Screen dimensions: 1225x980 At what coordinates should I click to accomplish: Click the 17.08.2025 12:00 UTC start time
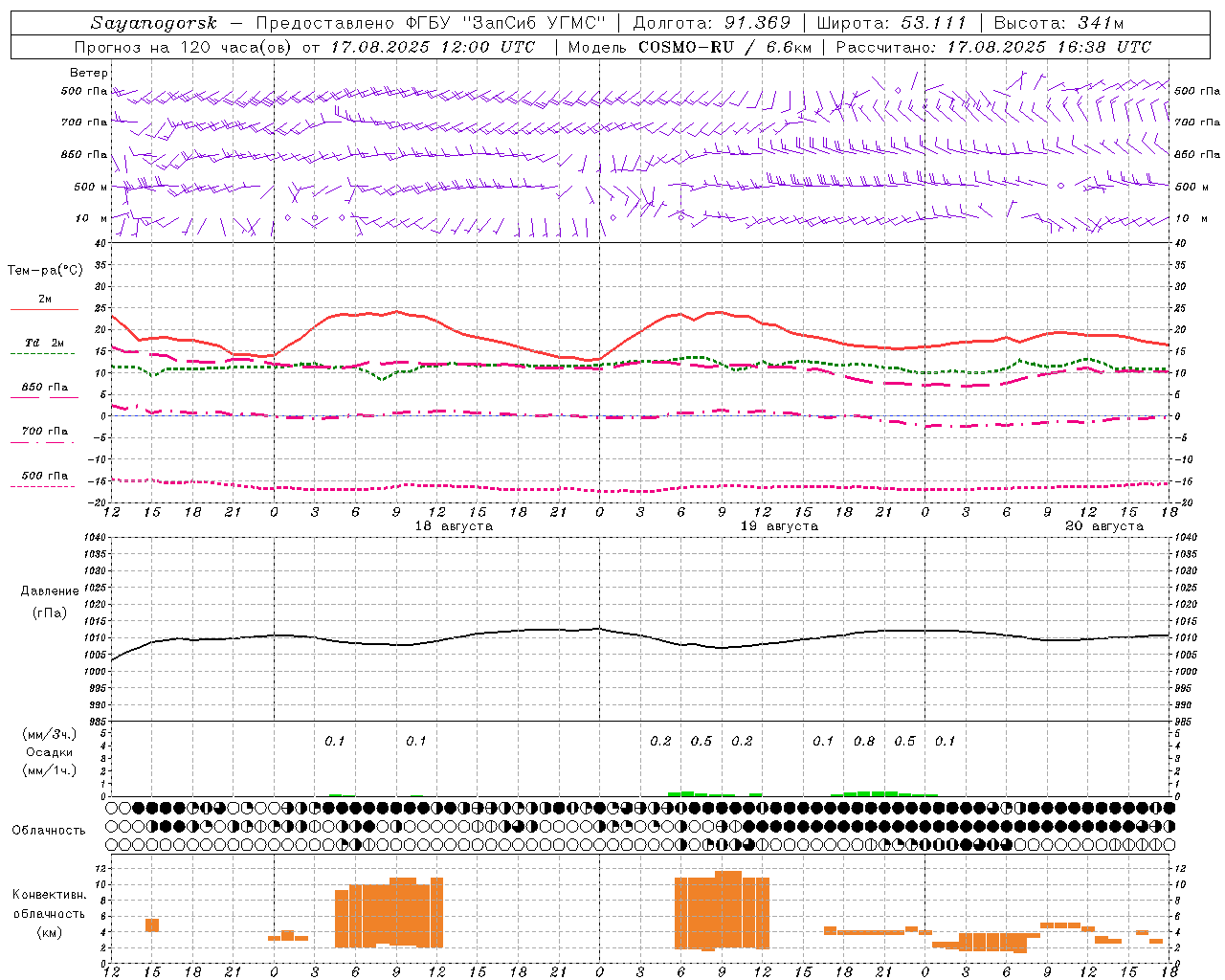433,47
